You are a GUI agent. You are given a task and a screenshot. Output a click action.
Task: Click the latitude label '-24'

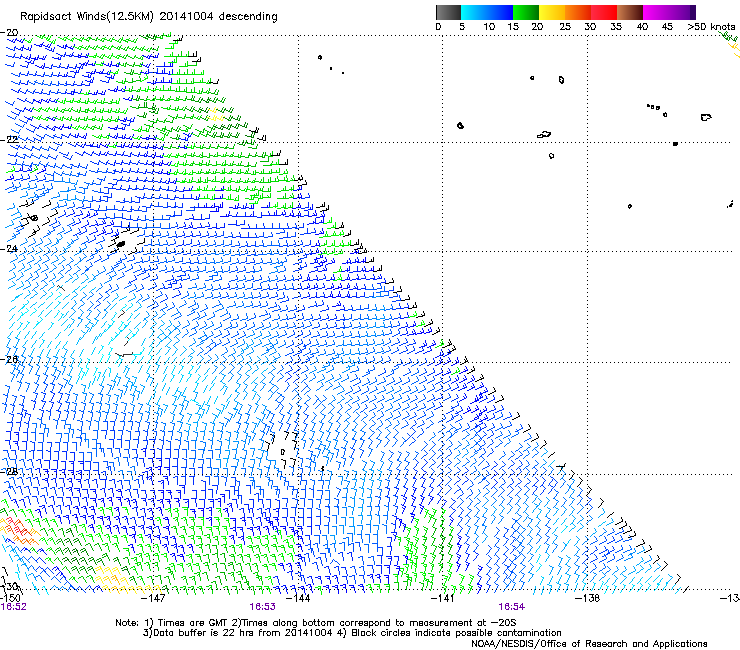(9, 248)
